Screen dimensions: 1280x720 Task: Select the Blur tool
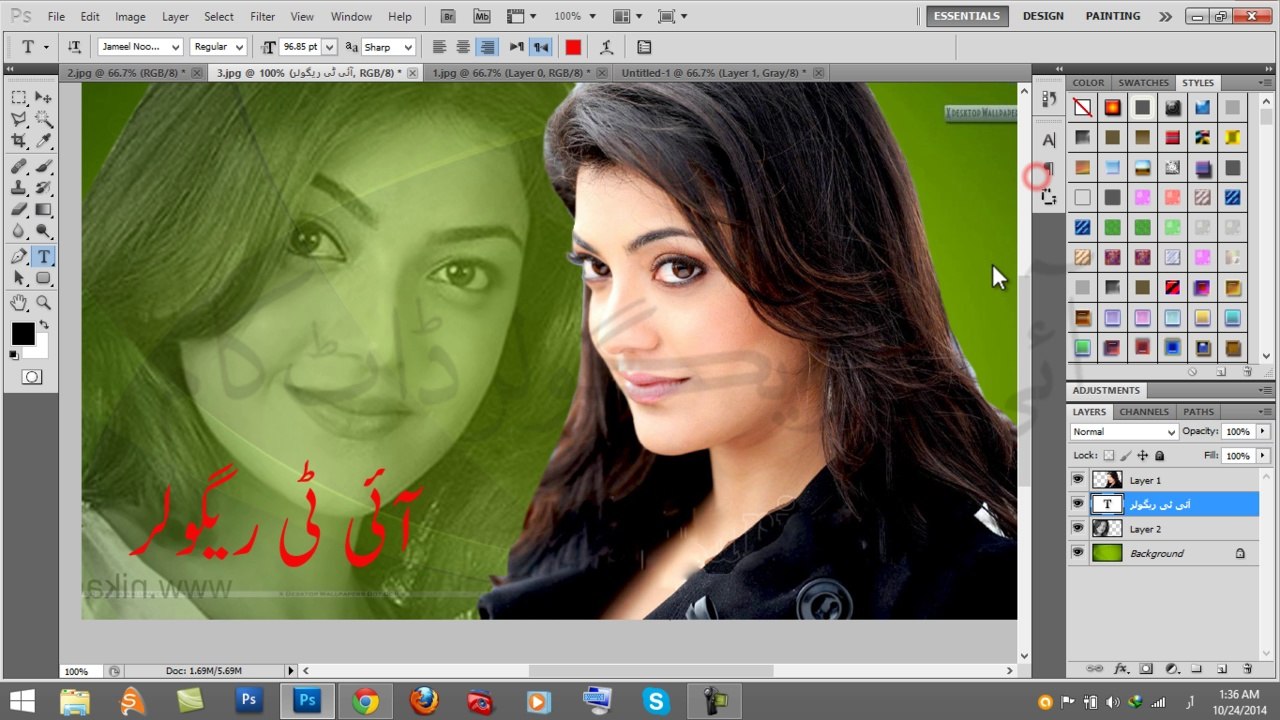(x=19, y=232)
